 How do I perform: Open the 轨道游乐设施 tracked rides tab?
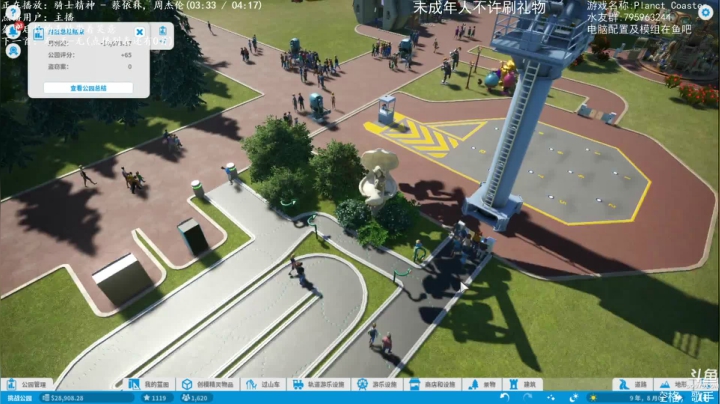coord(318,384)
